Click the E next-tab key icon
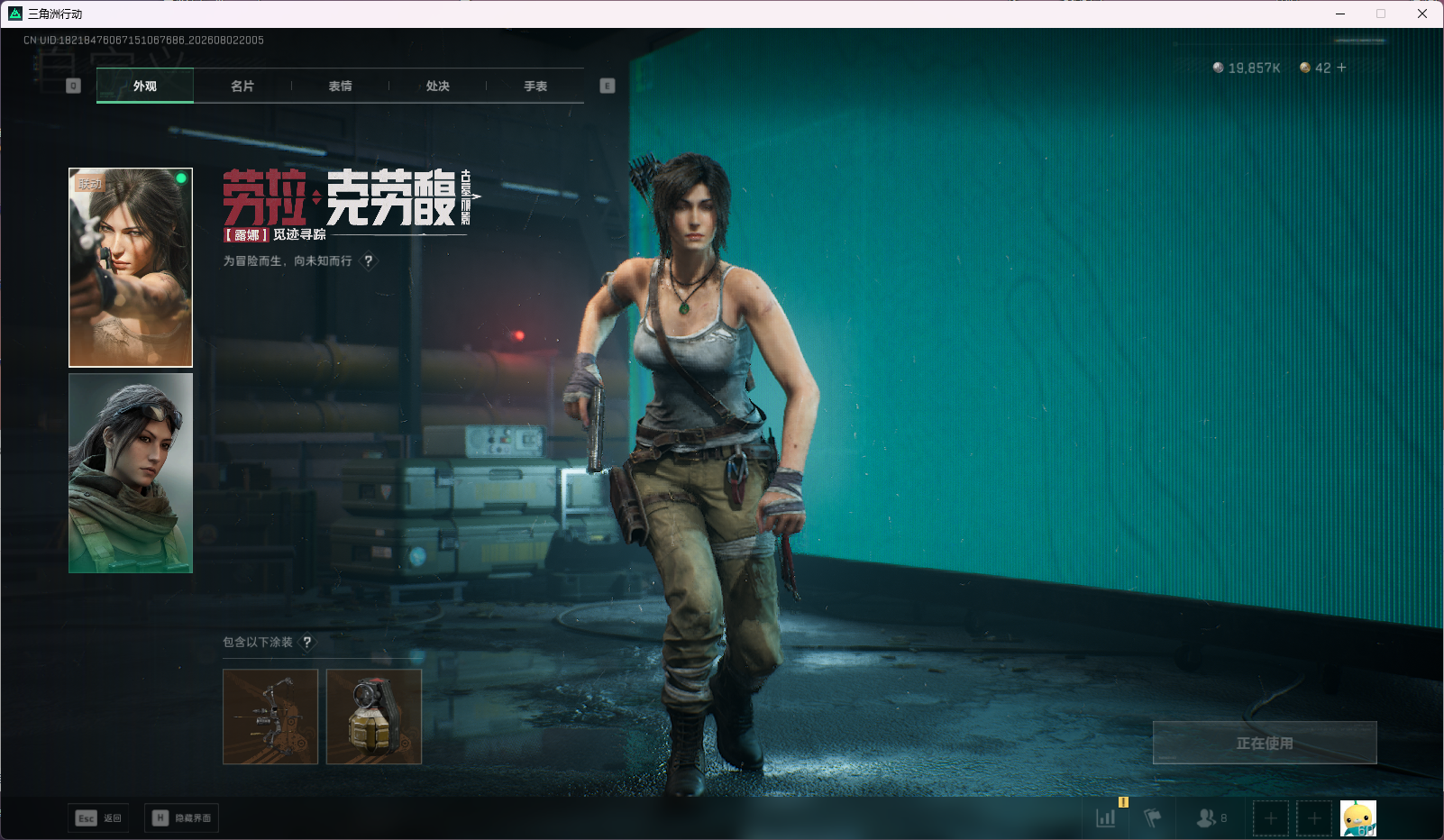The image size is (1444, 840). (608, 86)
